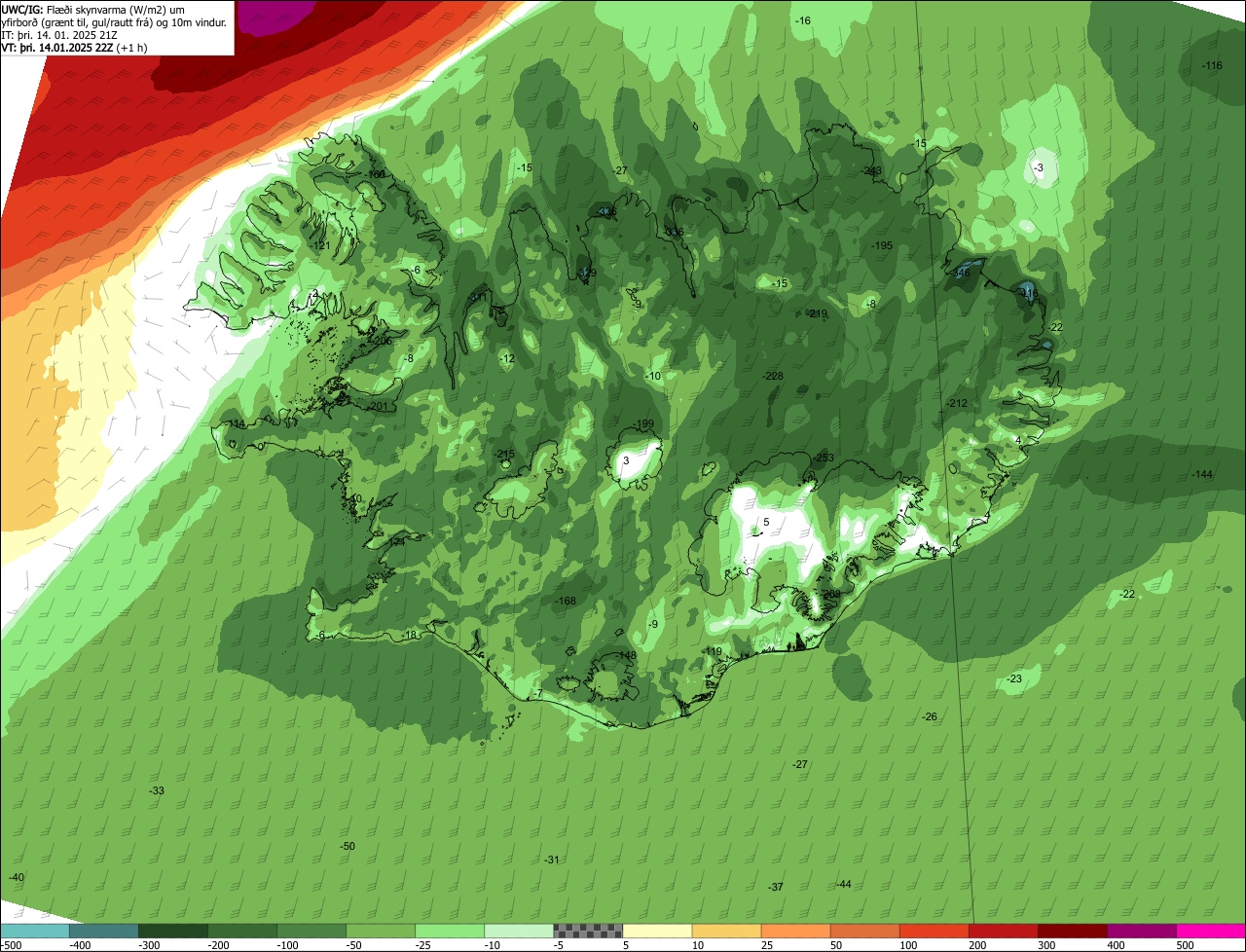Click the title line "UWC/IG: Flæði skynvarma (W/m2) um"
This screenshot has height=952, width=1246.
[x=94, y=9]
